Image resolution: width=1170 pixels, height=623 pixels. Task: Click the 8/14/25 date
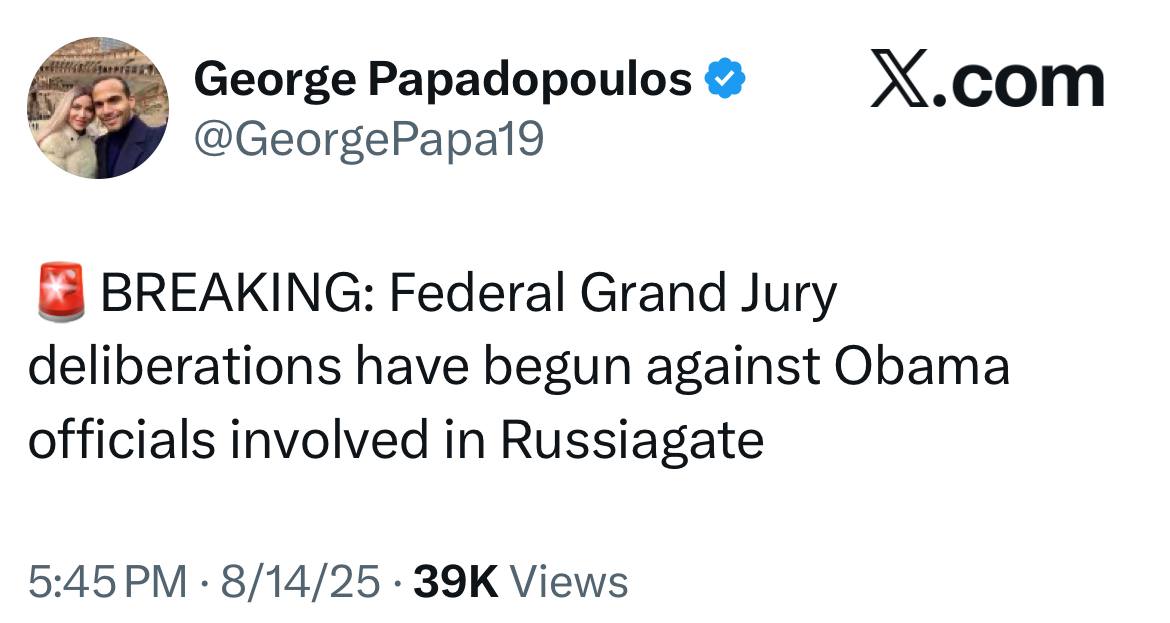[x=300, y=581]
